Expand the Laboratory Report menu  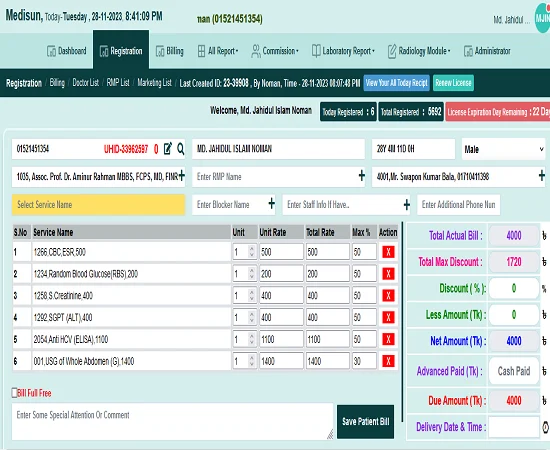click(x=343, y=51)
